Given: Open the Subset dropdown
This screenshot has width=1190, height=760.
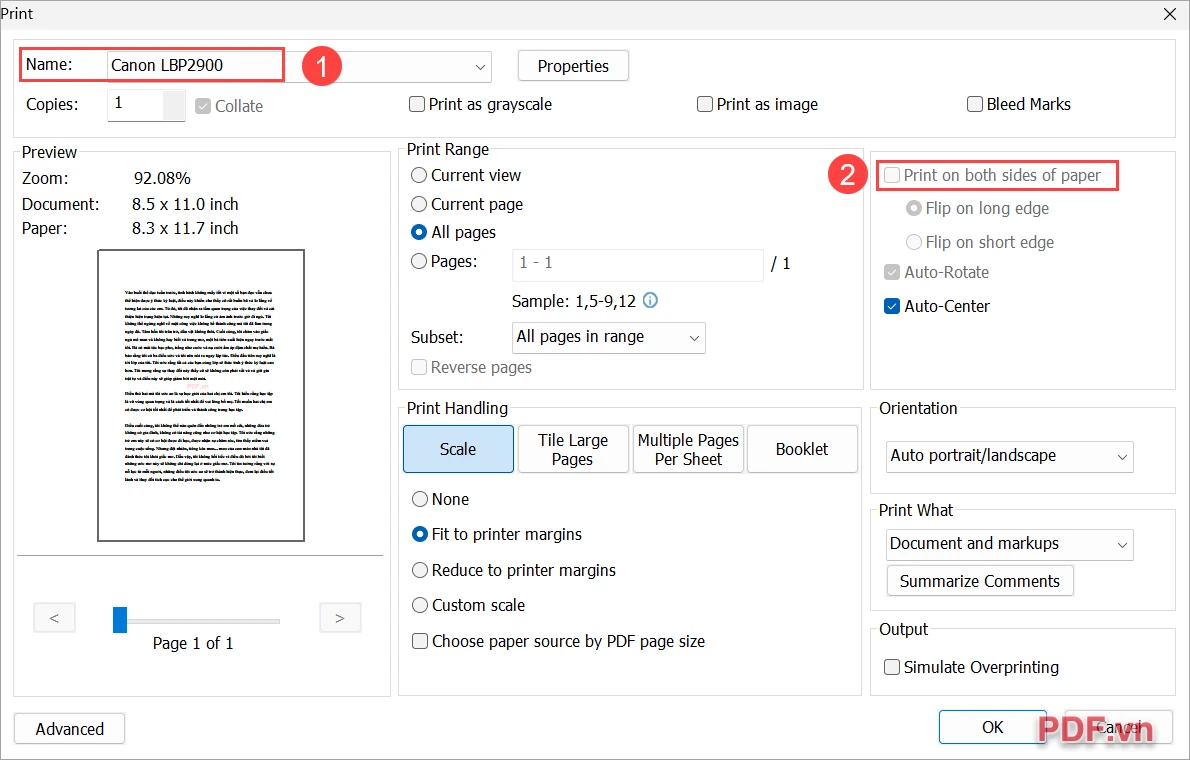Looking at the screenshot, I should (x=609, y=337).
